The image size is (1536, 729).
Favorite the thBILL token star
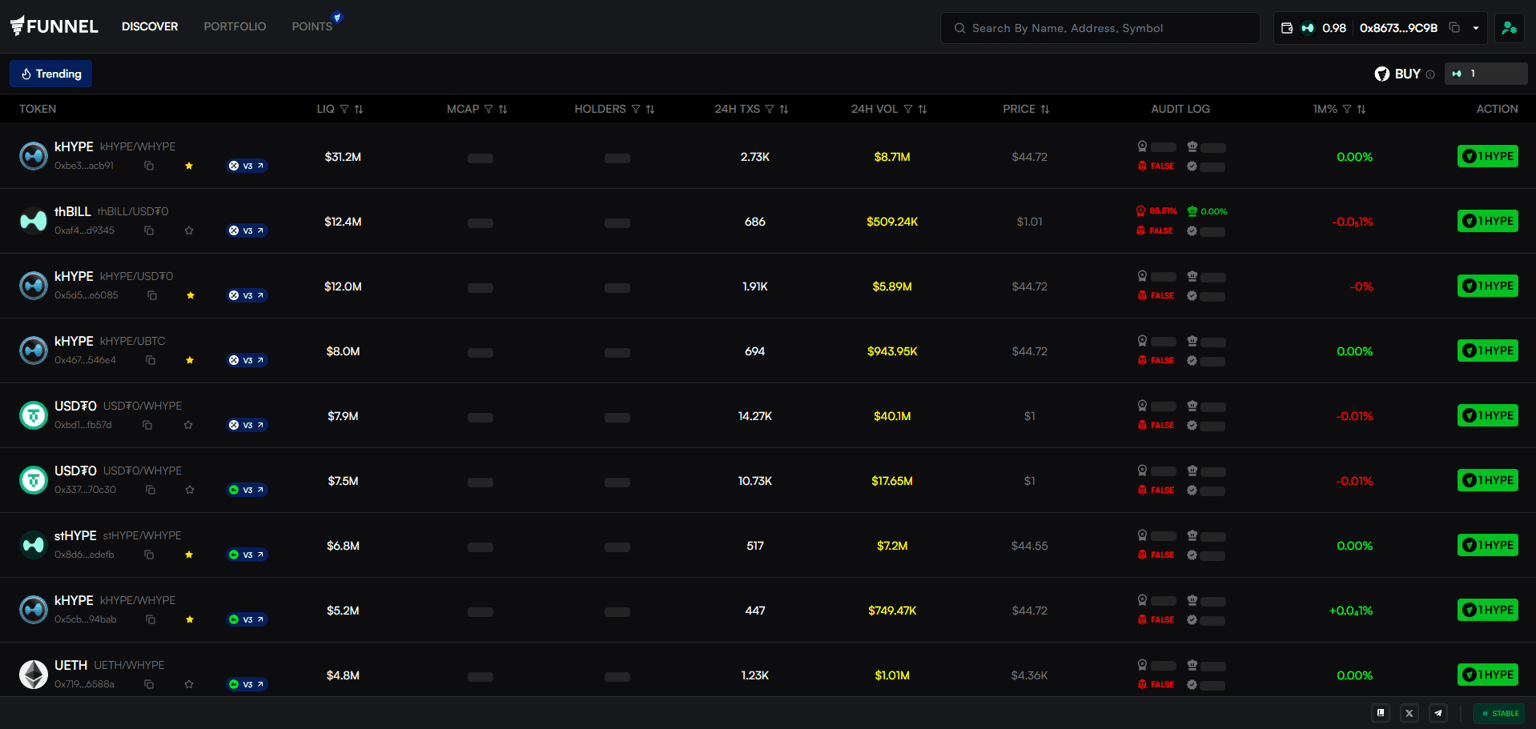[x=189, y=231]
